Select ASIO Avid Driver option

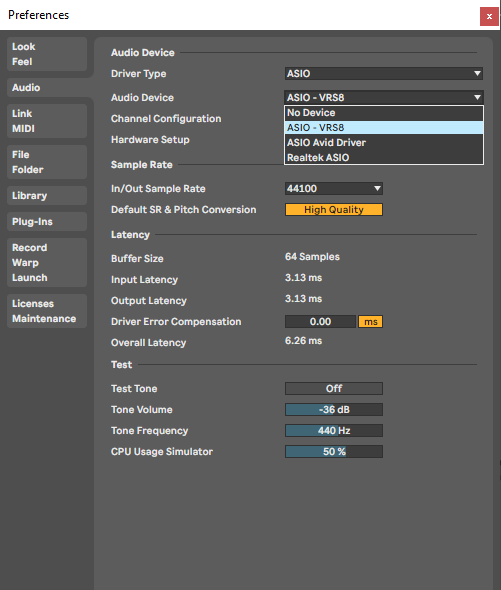(x=384, y=143)
